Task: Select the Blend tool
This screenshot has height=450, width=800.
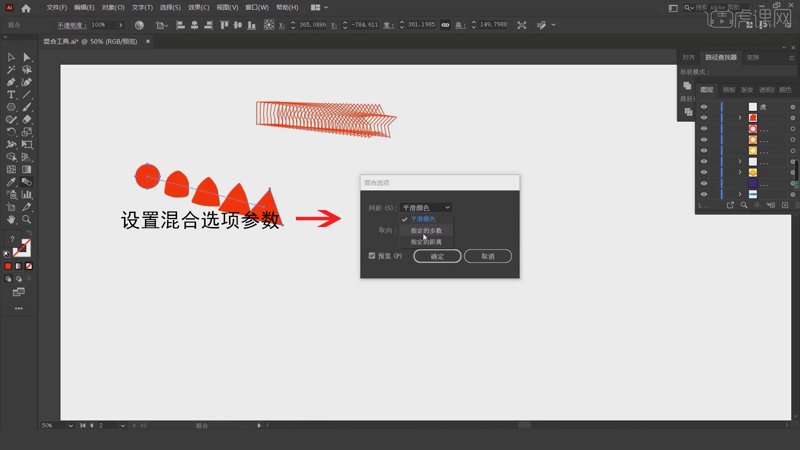Action: point(27,182)
